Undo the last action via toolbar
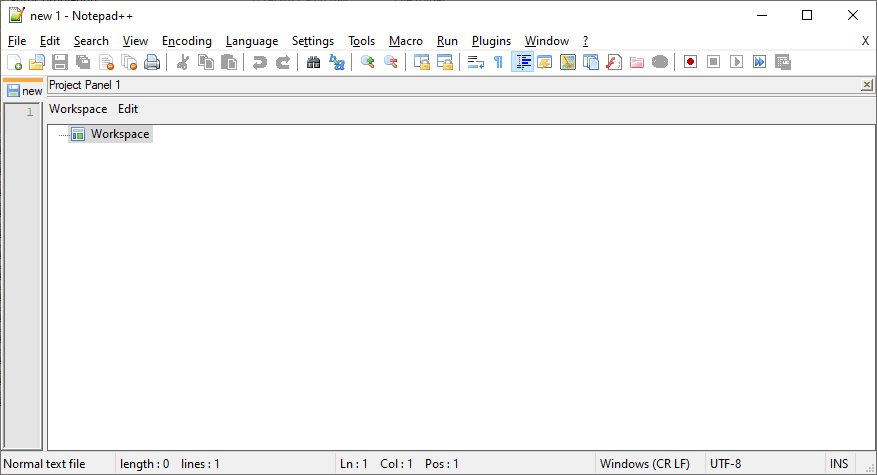The height and width of the screenshot is (475, 877). tap(260, 62)
